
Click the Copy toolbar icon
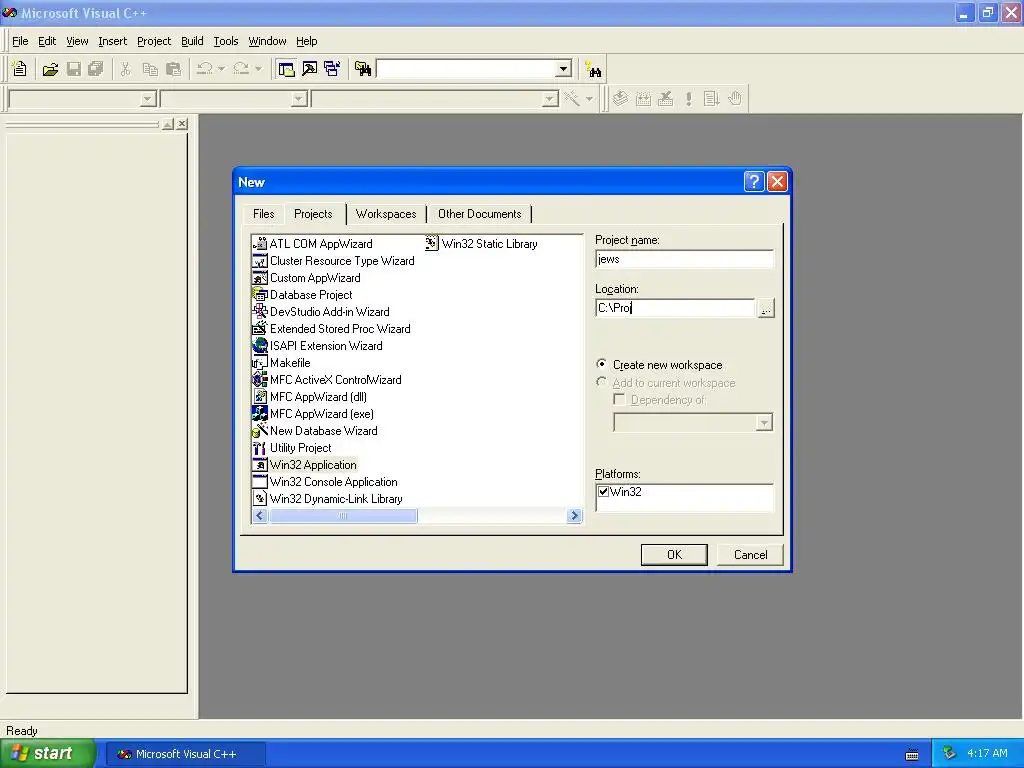150,69
